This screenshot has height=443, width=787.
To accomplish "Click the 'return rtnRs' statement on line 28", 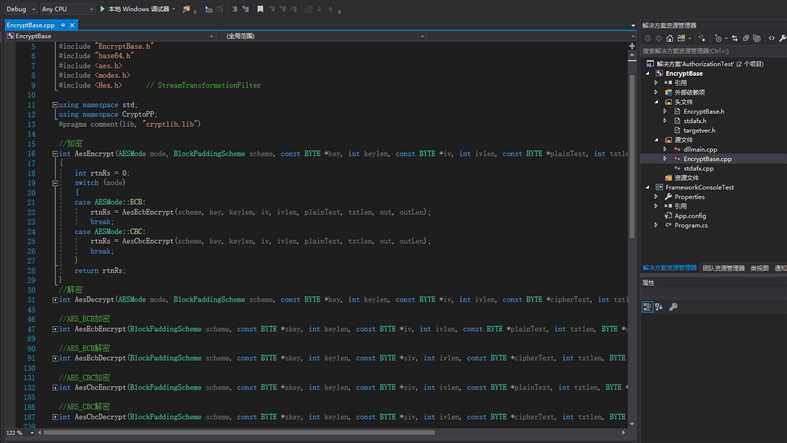I will pyautogui.click(x=99, y=270).
